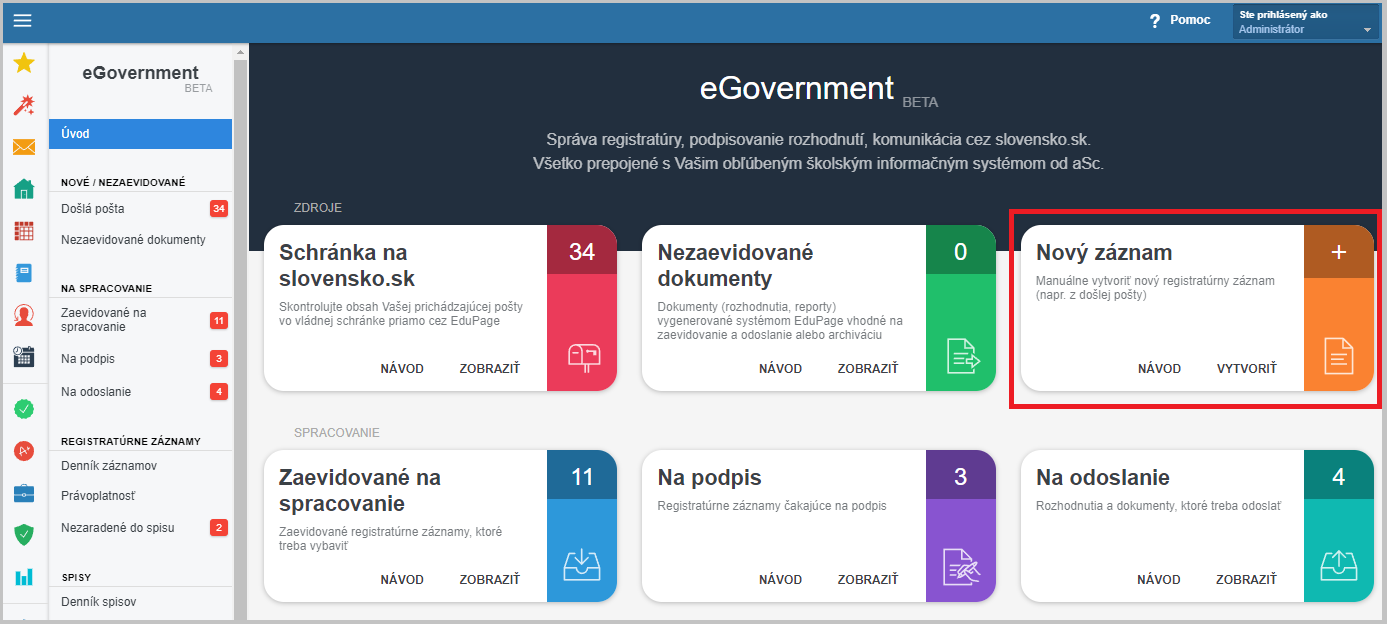Click the plus icon on Nový záznam card
The width and height of the screenshot is (1387, 624).
click(x=1339, y=253)
